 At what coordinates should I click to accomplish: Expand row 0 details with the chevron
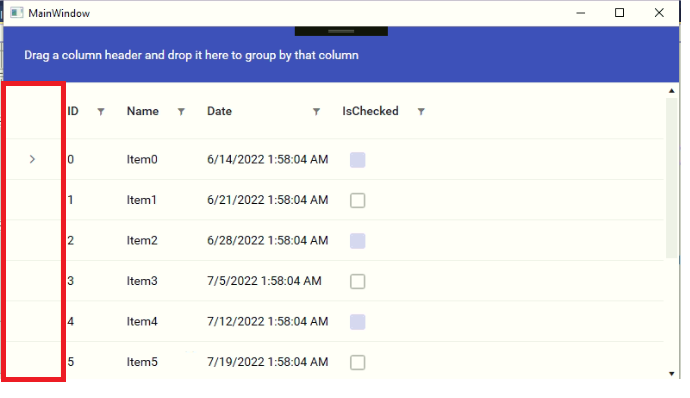point(32,159)
